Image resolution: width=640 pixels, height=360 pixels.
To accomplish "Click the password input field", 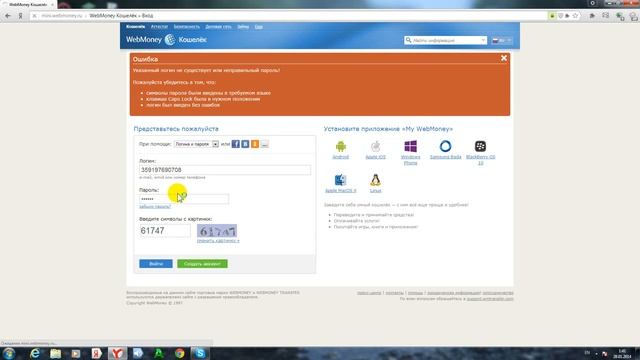I will 184,199.
